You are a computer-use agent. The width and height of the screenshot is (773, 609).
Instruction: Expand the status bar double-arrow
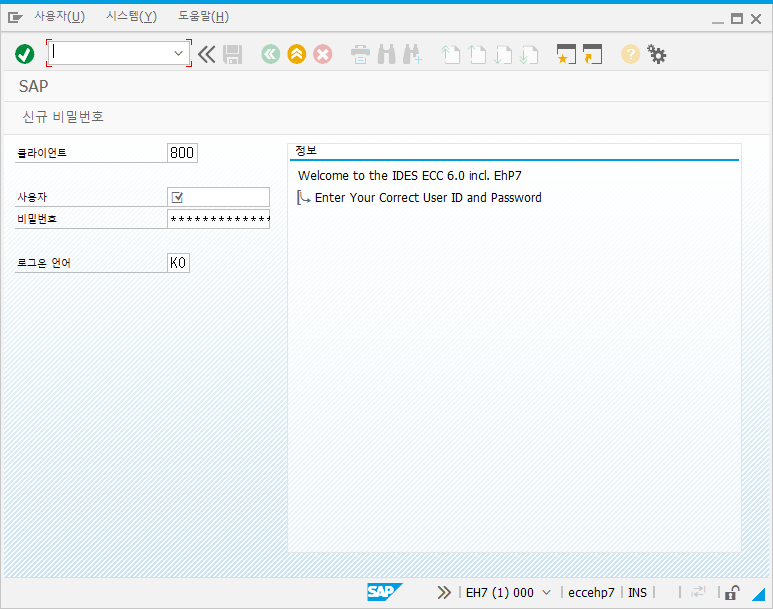pos(444,592)
